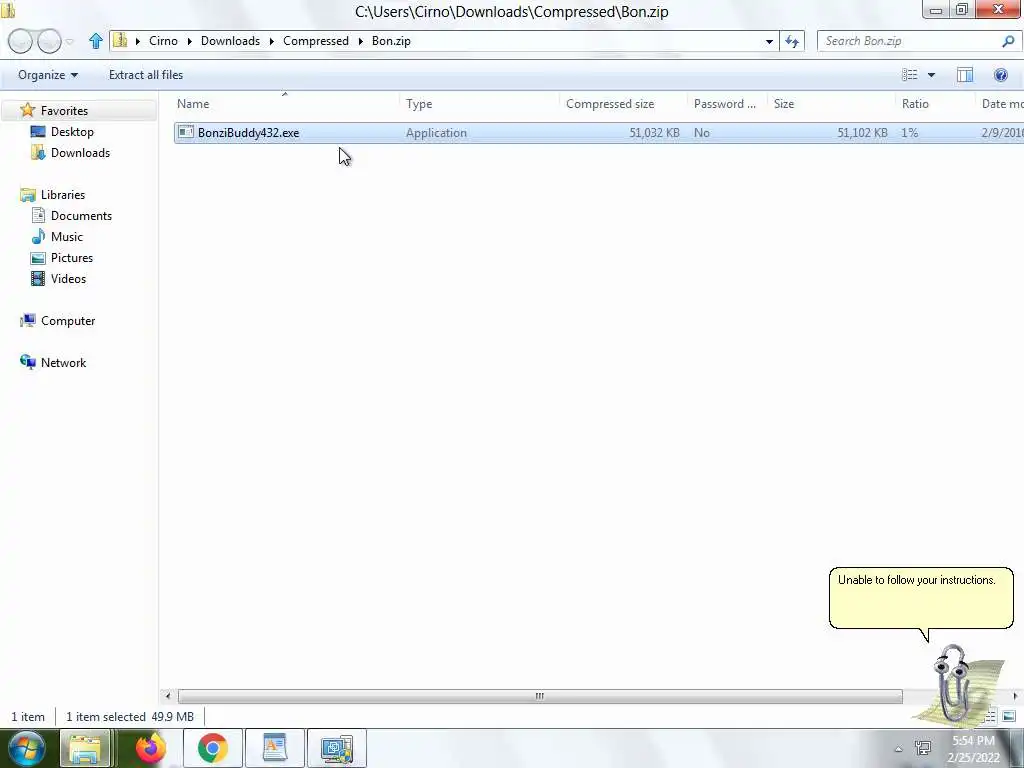Click horizontal scrollbar right arrow
The width and height of the screenshot is (1024, 768).
click(1015, 696)
